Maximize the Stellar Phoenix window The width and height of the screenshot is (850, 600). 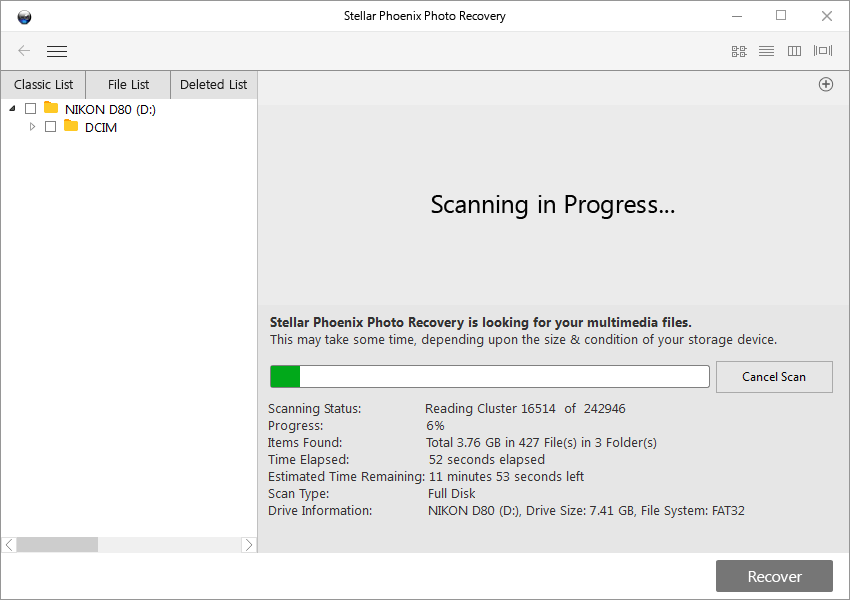[781, 15]
